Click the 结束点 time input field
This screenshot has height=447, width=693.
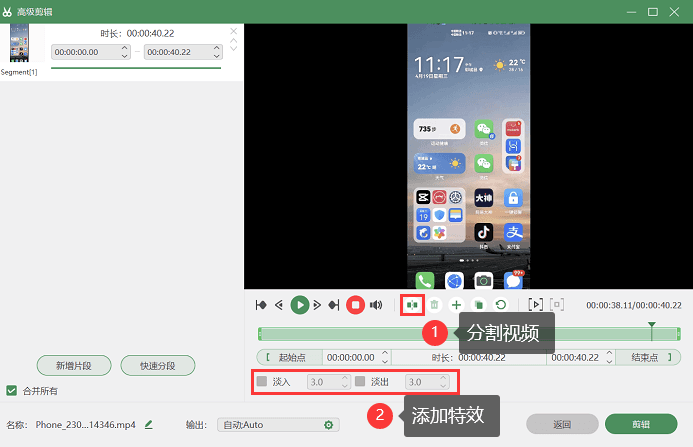(x=582, y=357)
